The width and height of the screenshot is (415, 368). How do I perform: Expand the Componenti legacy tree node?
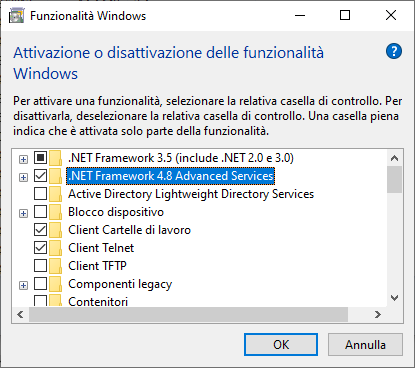(x=23, y=285)
